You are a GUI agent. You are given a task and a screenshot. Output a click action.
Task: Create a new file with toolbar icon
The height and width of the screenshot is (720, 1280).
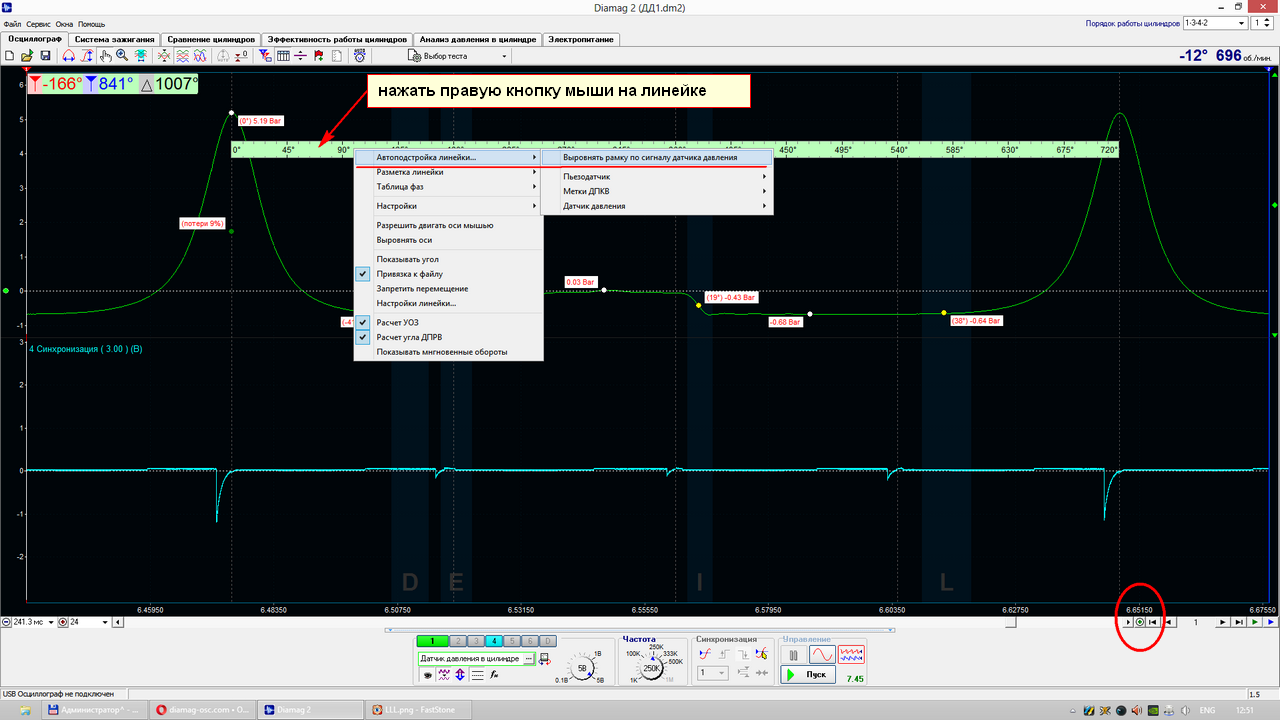click(x=10, y=56)
